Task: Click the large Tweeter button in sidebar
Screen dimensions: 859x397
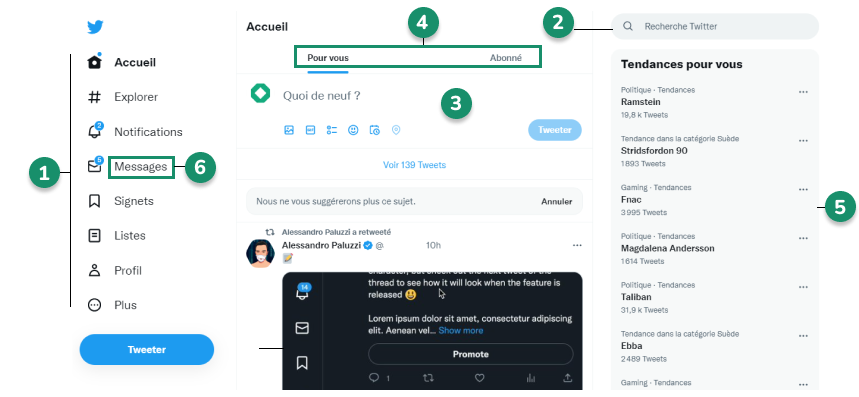Action: 147,349
